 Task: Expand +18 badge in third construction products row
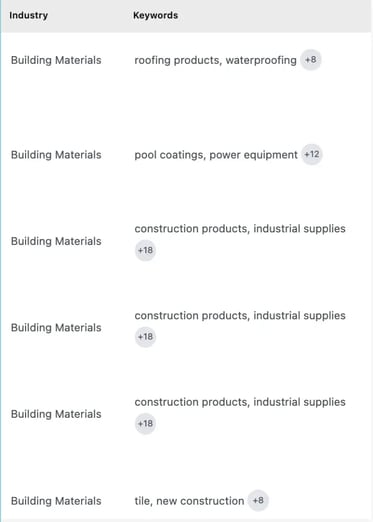[x=145, y=423]
